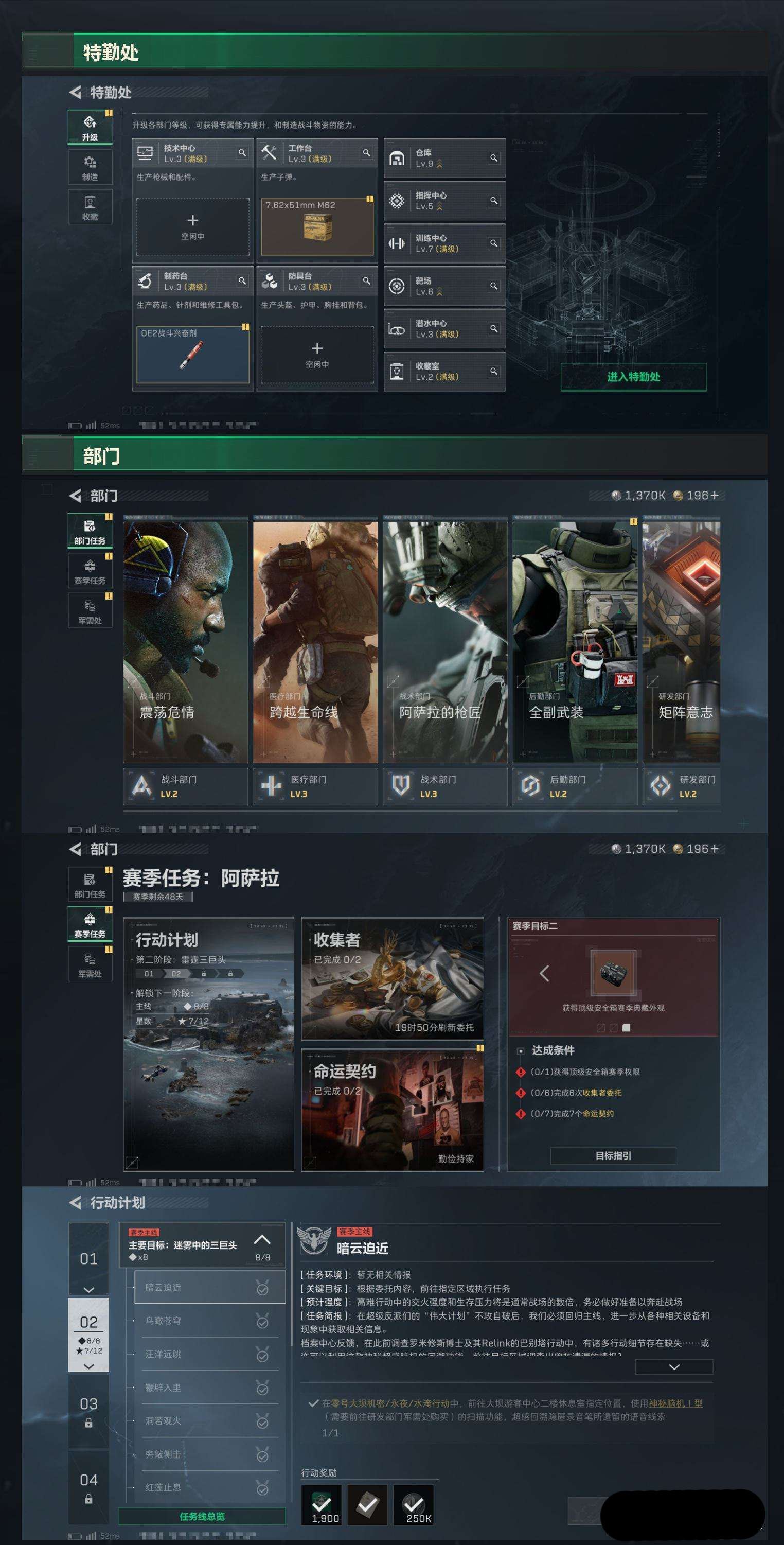Select the first pagination dot under 获得顶级安全箱赛季典藏外观
784x1545 pixels.
pyautogui.click(x=600, y=1027)
